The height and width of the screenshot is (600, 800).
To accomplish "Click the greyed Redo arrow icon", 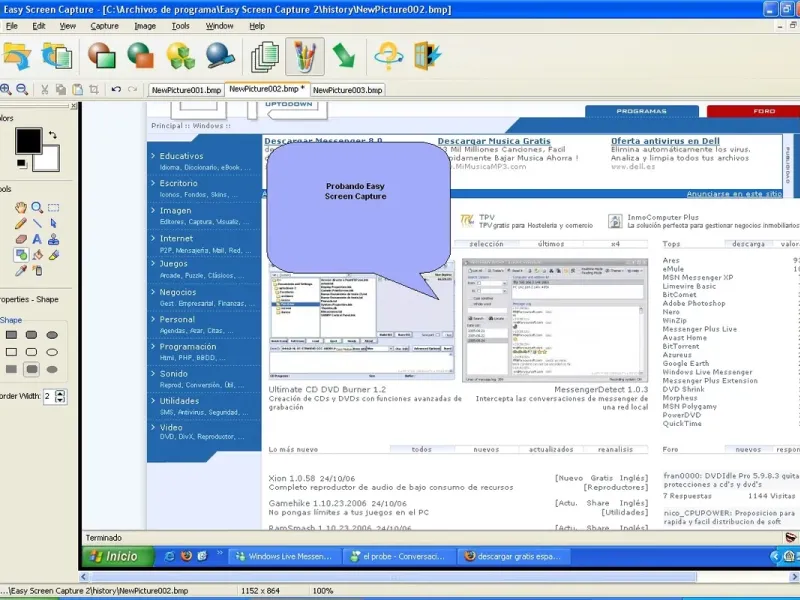I will point(133,89).
